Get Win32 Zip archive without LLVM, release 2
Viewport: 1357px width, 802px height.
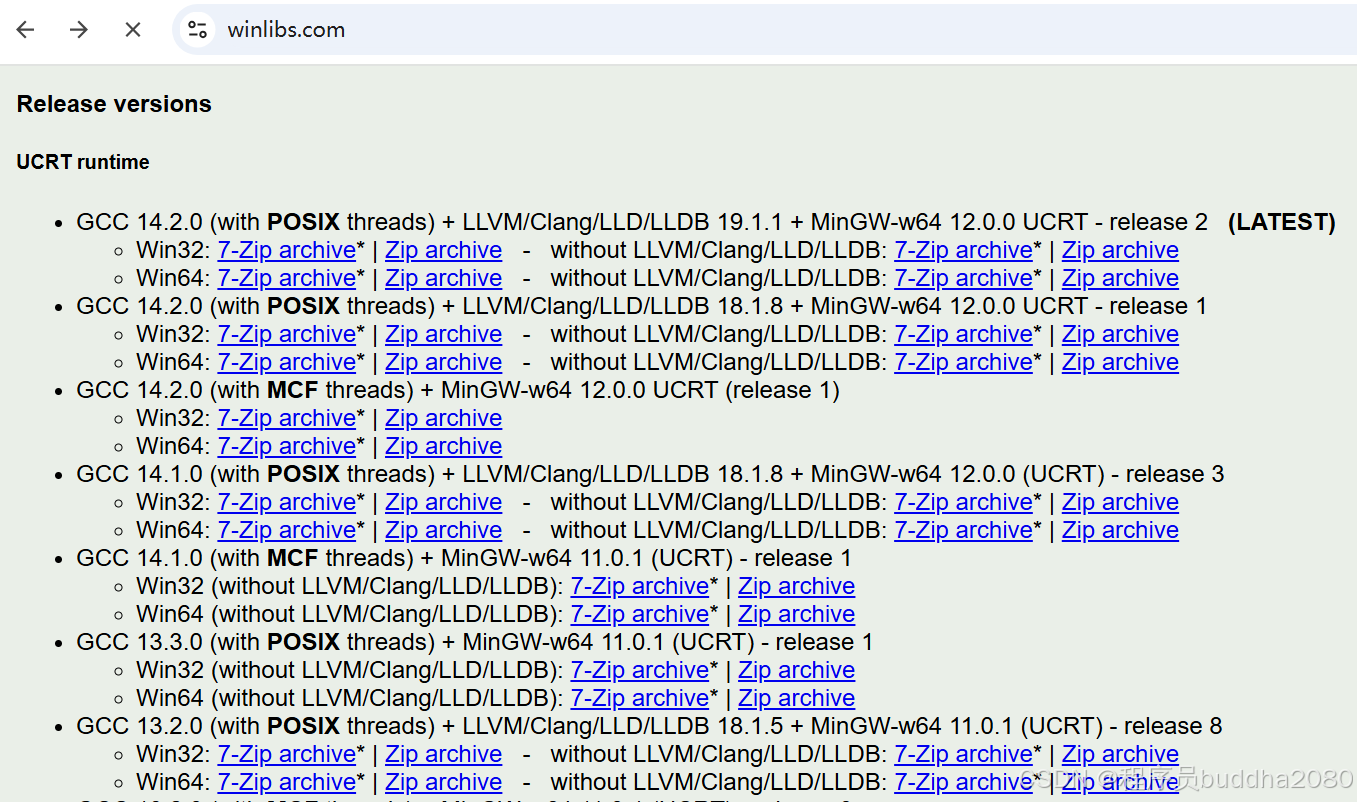coord(1121,250)
